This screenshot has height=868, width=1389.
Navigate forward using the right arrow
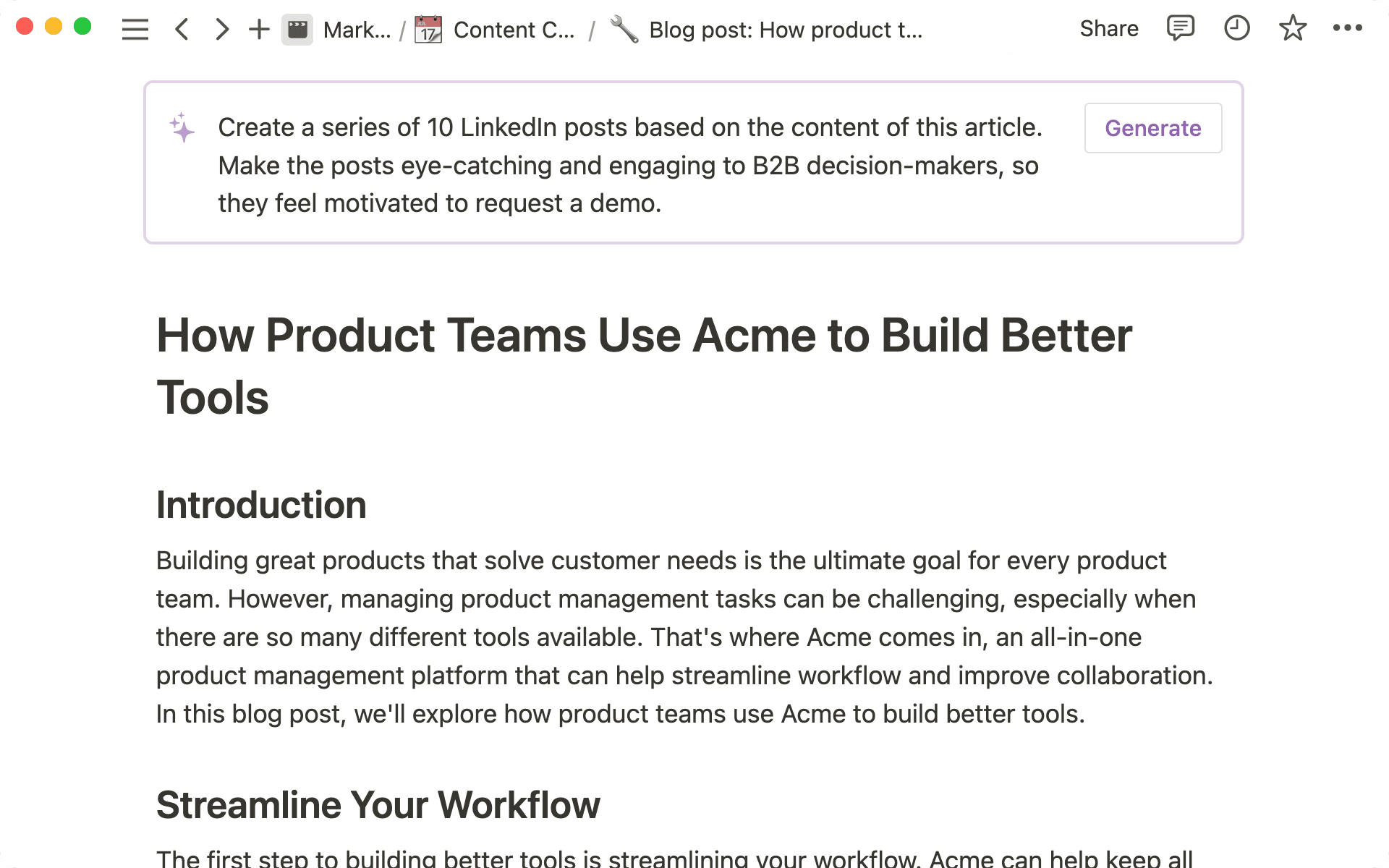click(221, 30)
